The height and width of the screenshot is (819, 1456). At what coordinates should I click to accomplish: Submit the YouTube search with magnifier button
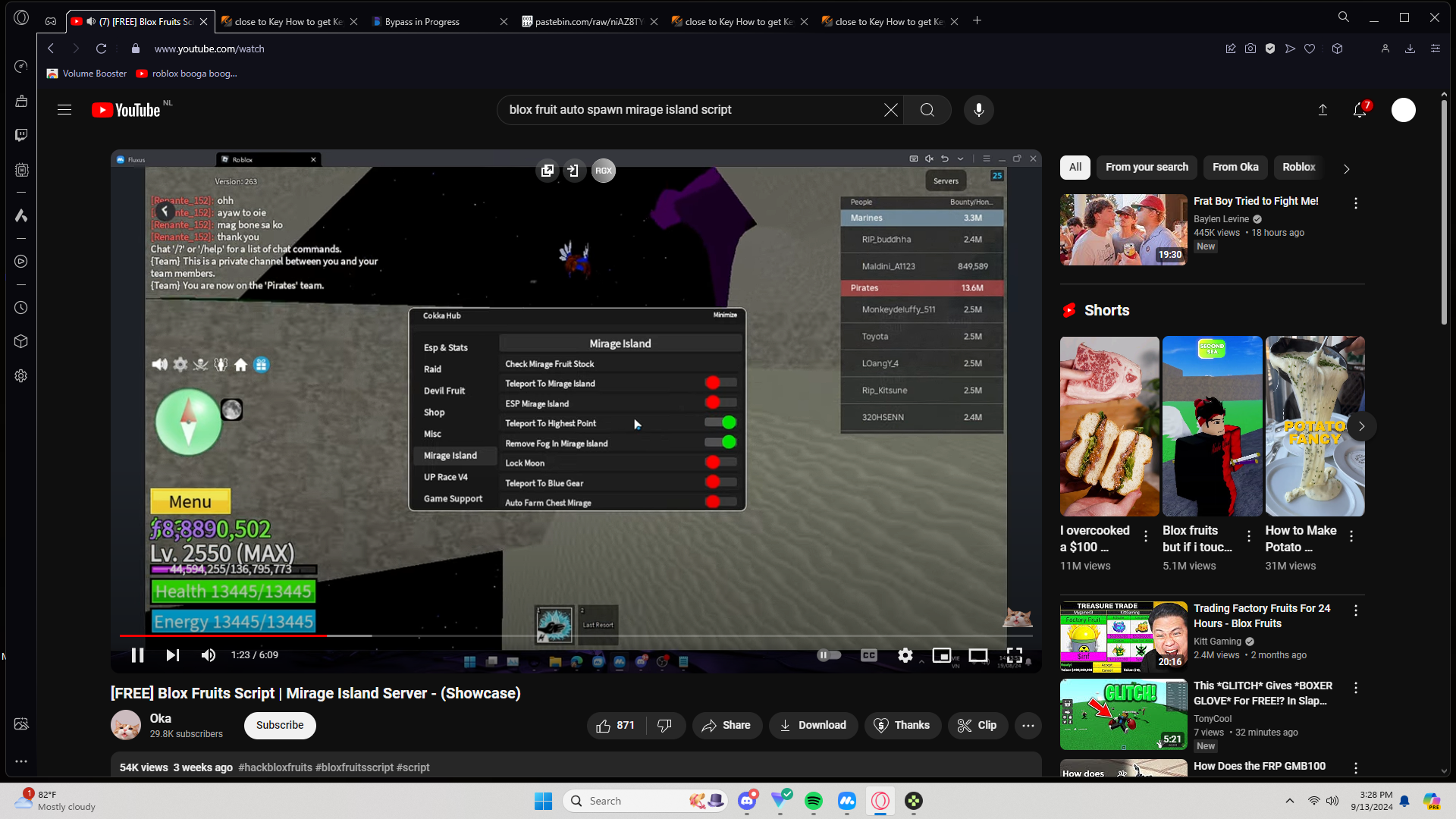point(927,110)
